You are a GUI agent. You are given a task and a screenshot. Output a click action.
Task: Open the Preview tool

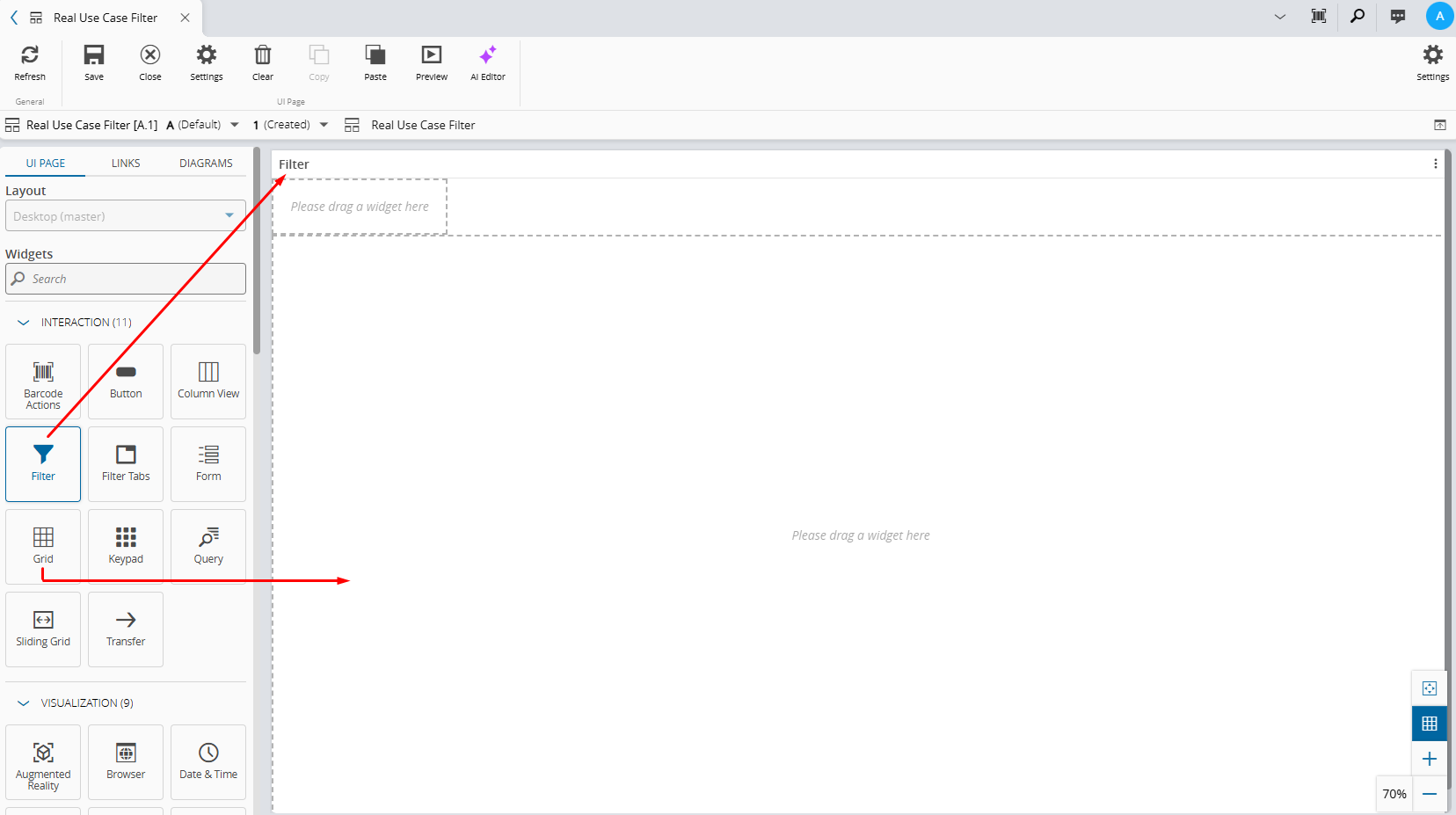432,62
